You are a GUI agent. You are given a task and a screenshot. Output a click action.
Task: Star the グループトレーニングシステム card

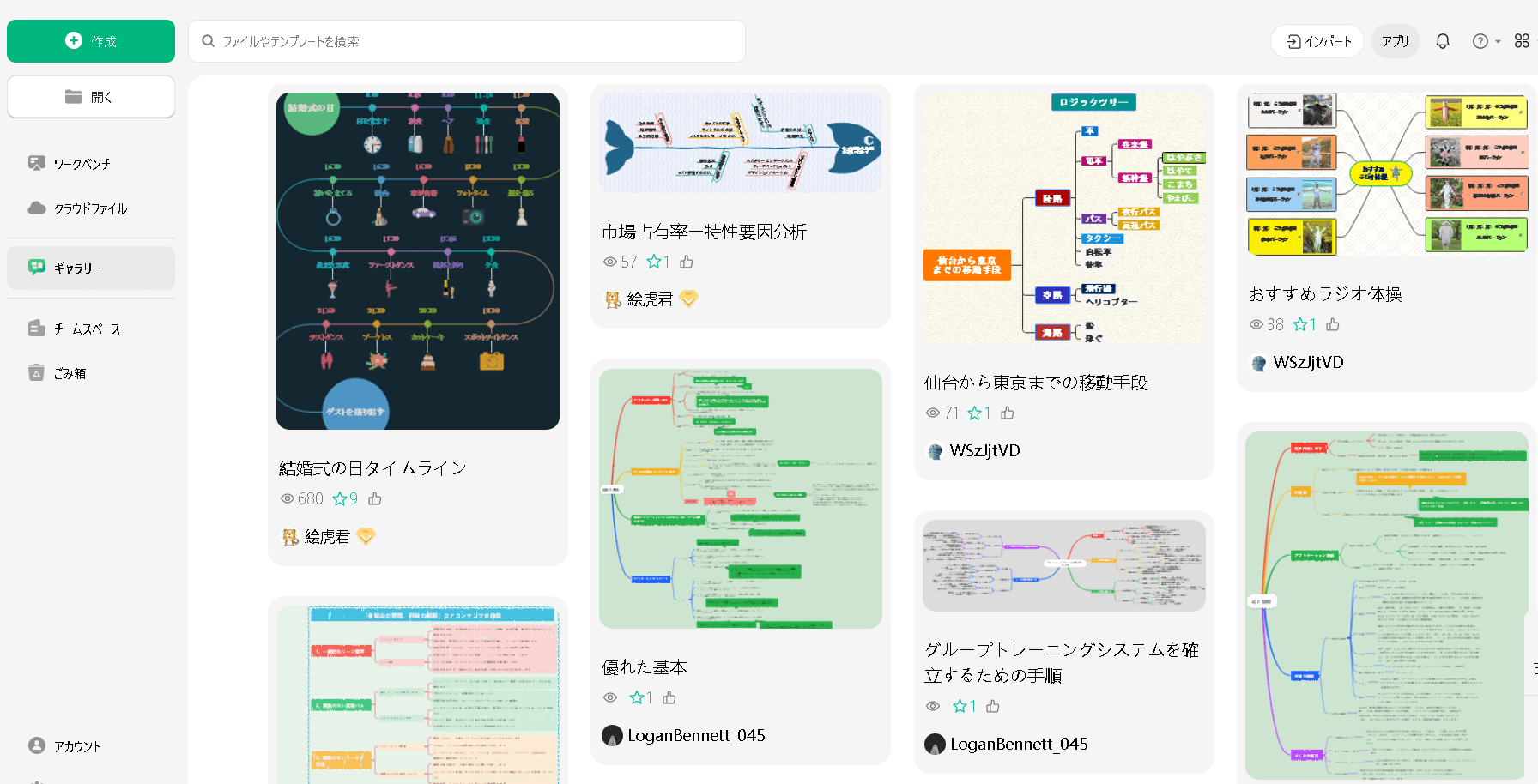click(x=960, y=706)
